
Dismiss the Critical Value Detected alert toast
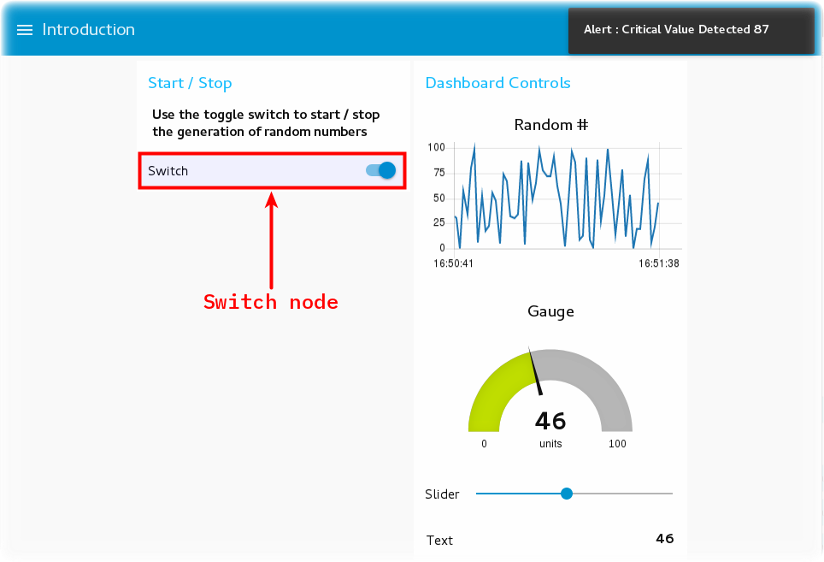(x=691, y=30)
